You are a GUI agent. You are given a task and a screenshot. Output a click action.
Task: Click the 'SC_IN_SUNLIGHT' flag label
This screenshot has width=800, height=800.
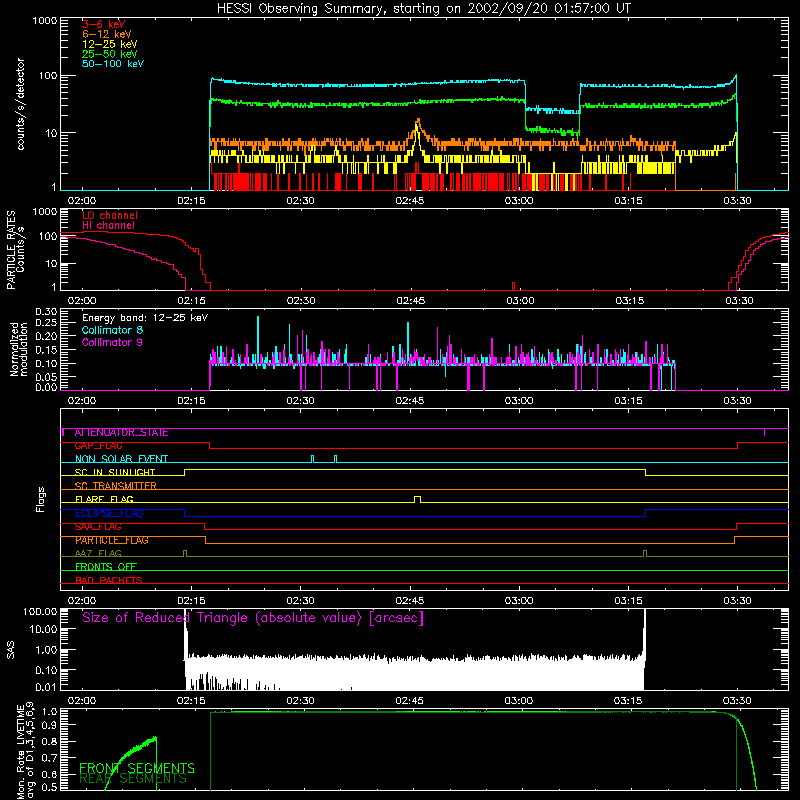click(115, 472)
